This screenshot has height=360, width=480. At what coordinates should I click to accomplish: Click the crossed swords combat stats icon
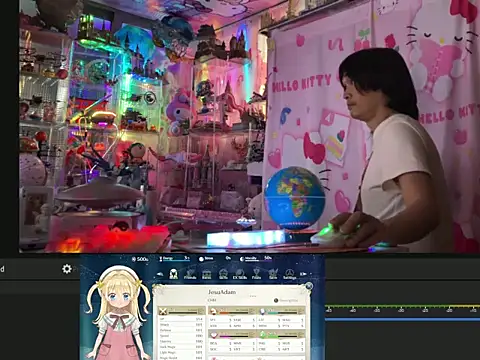tap(163, 311)
